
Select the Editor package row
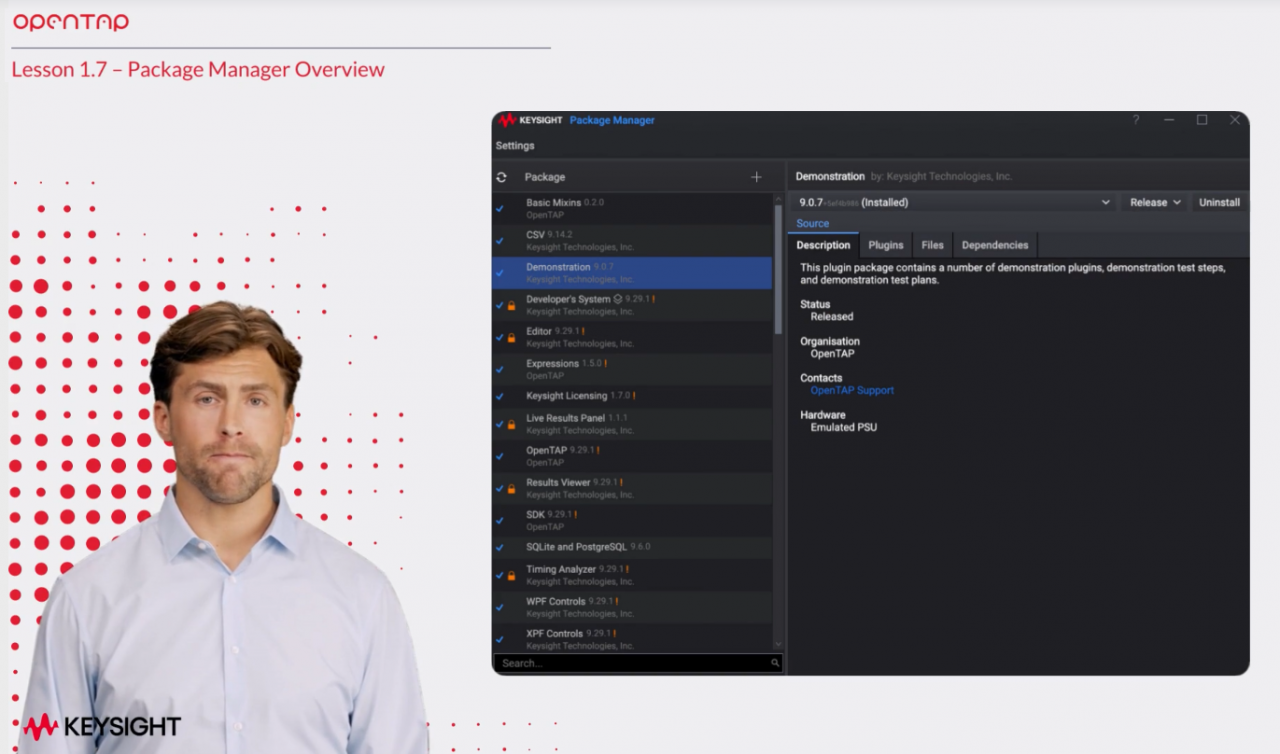pyautogui.click(x=632, y=337)
